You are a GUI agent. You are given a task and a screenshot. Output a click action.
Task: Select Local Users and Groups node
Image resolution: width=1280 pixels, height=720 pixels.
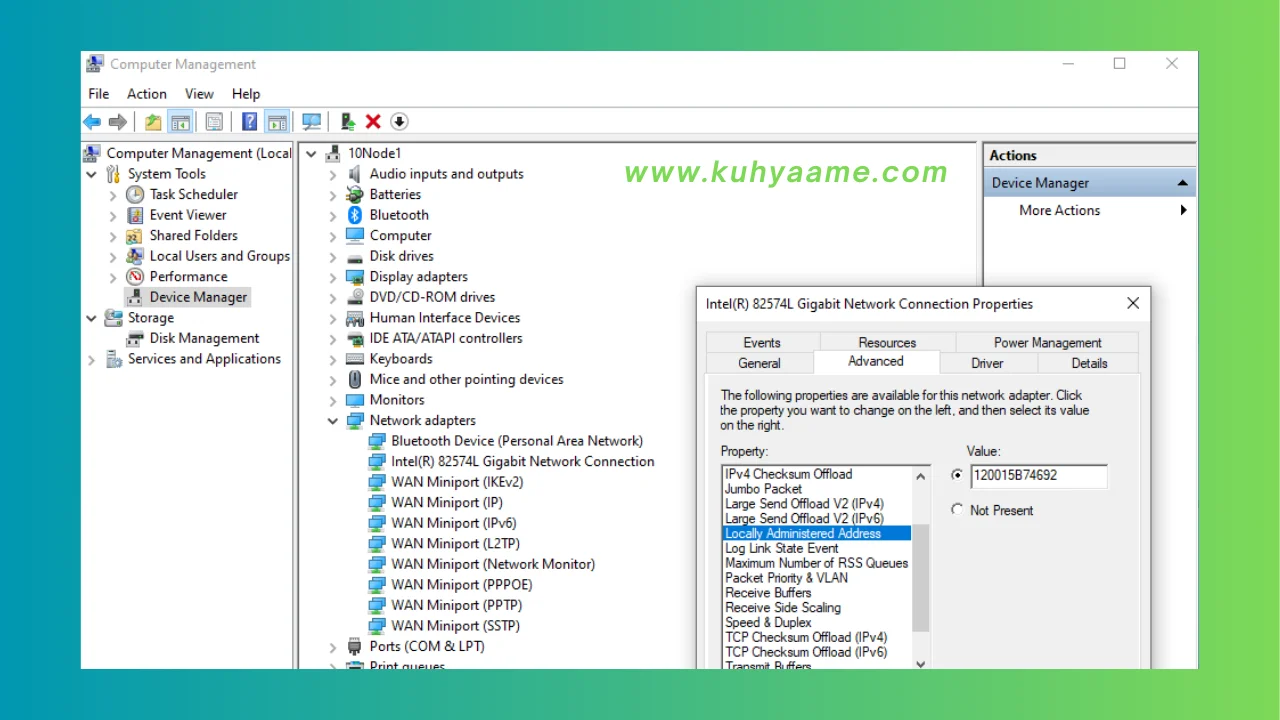(220, 256)
